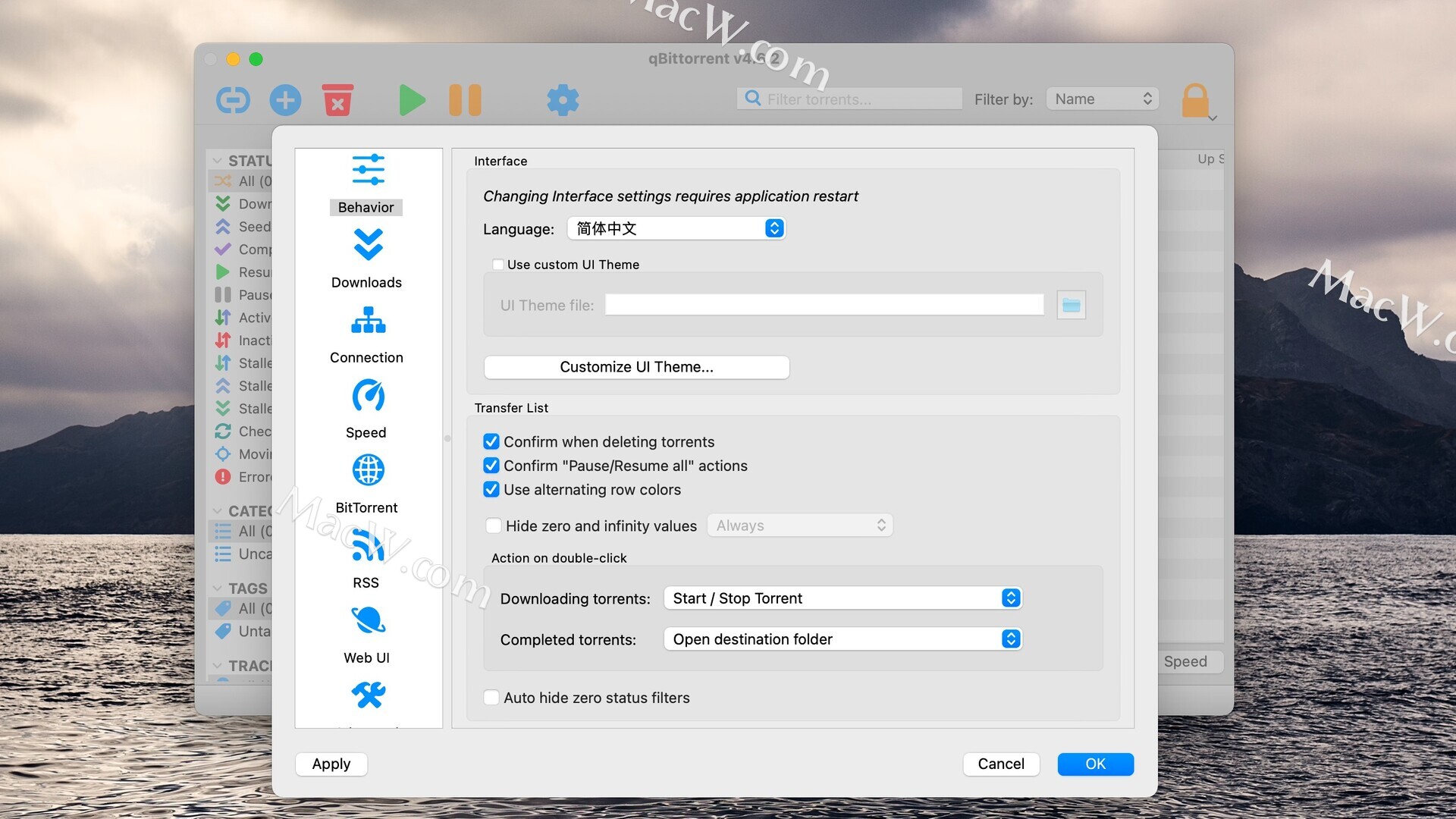This screenshot has width=1456, height=819.
Task: Open the BitTorrent settings page
Action: click(x=367, y=485)
